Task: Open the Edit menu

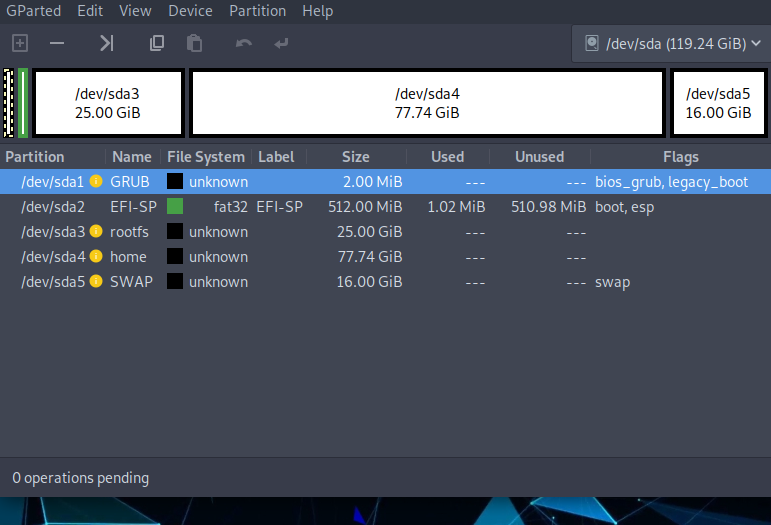Action: click(x=90, y=11)
